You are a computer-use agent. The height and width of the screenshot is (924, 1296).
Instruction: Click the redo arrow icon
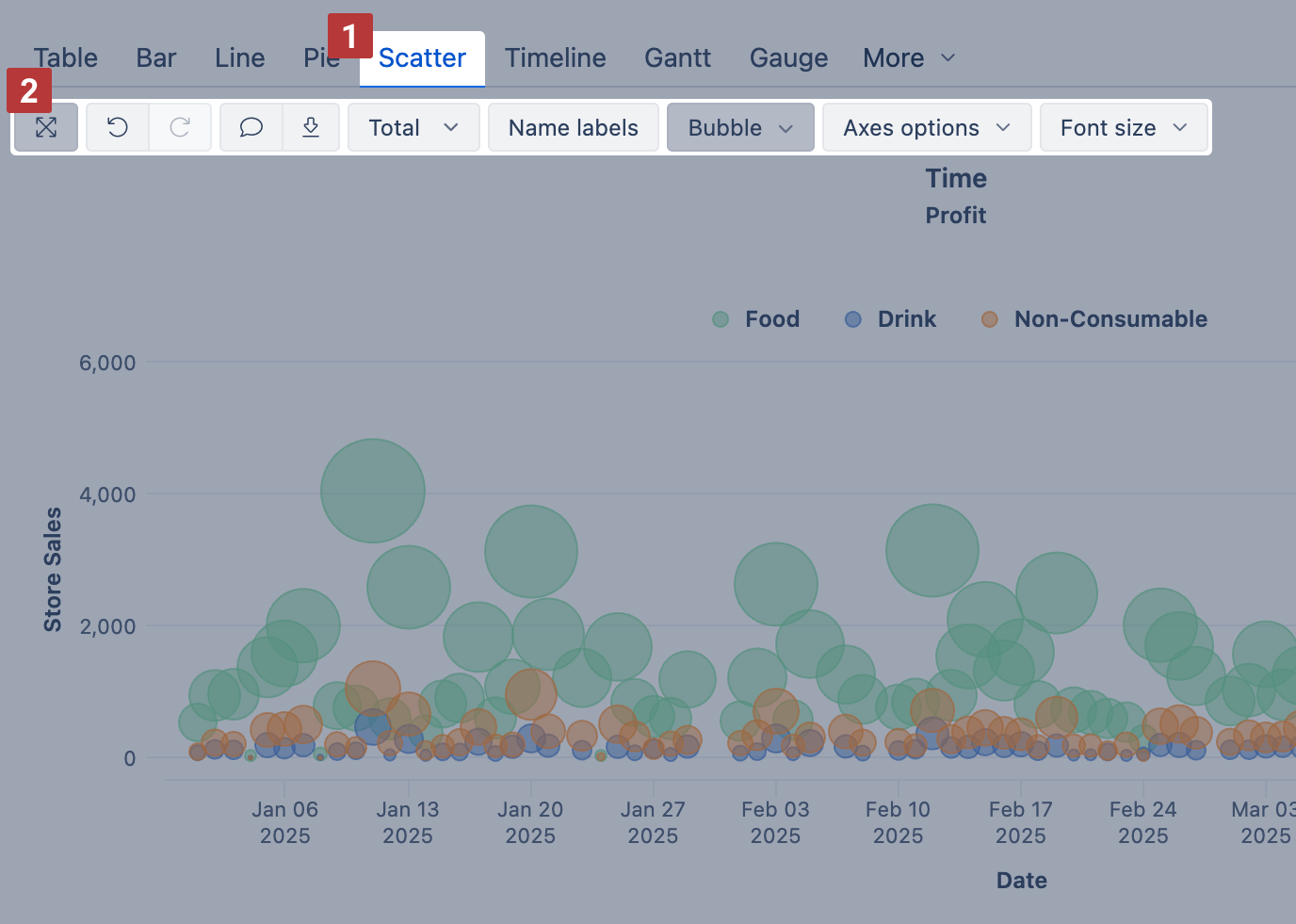coord(180,127)
